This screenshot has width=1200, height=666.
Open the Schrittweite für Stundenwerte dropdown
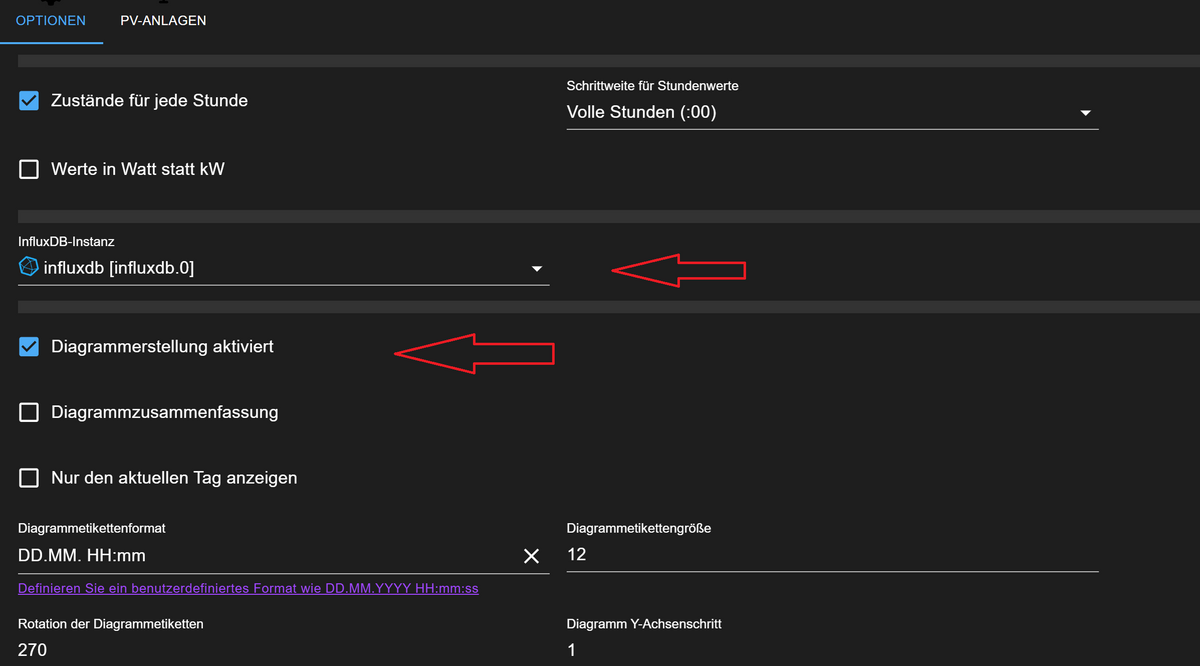pyautogui.click(x=832, y=113)
